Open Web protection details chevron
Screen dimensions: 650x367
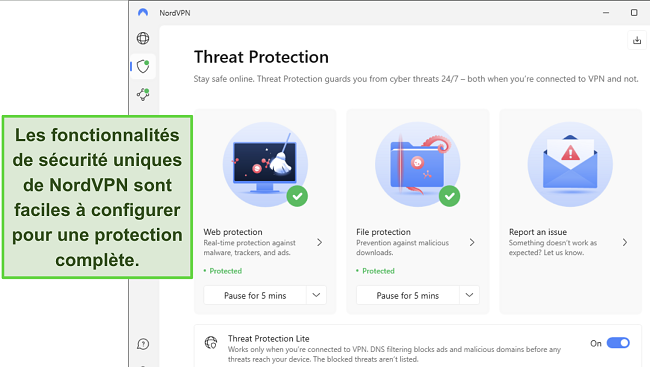(x=320, y=242)
